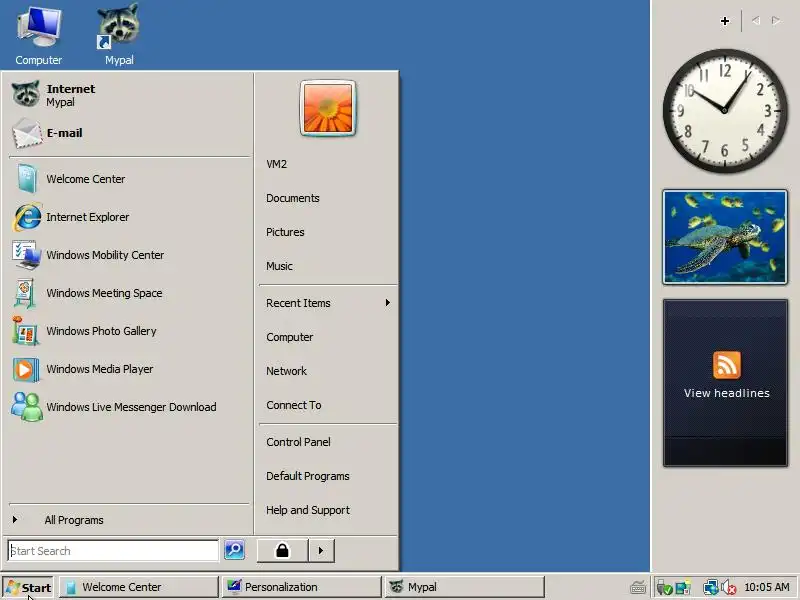The image size is (800, 600).
Task: Click the user account flower picture
Action: 328,108
